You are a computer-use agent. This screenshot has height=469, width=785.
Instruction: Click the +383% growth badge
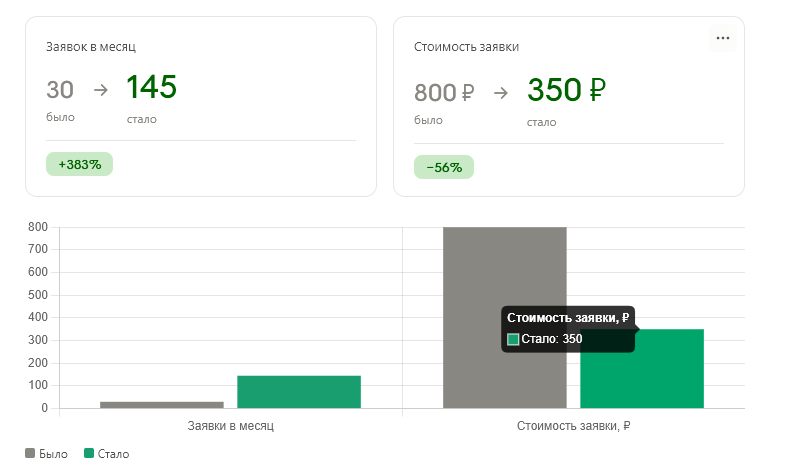(80, 164)
